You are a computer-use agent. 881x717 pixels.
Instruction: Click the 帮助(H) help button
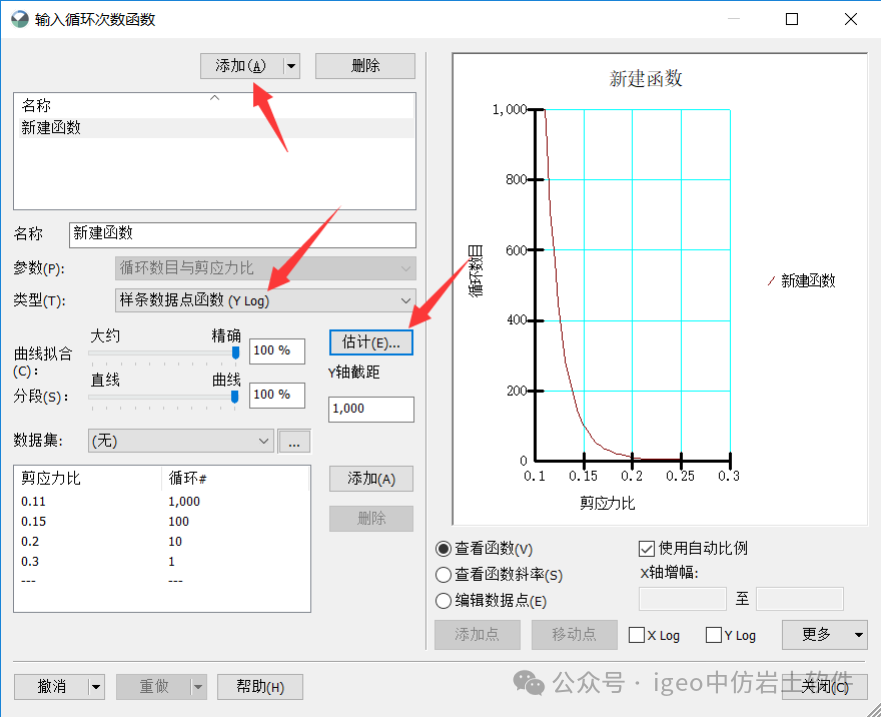[x=260, y=687]
